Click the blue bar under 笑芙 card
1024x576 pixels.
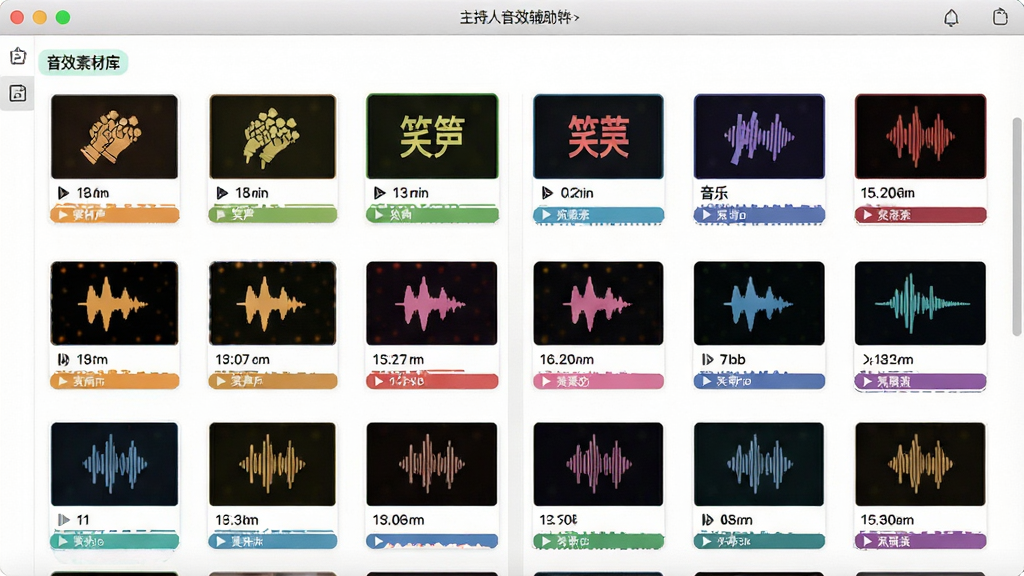pyautogui.click(x=598, y=214)
